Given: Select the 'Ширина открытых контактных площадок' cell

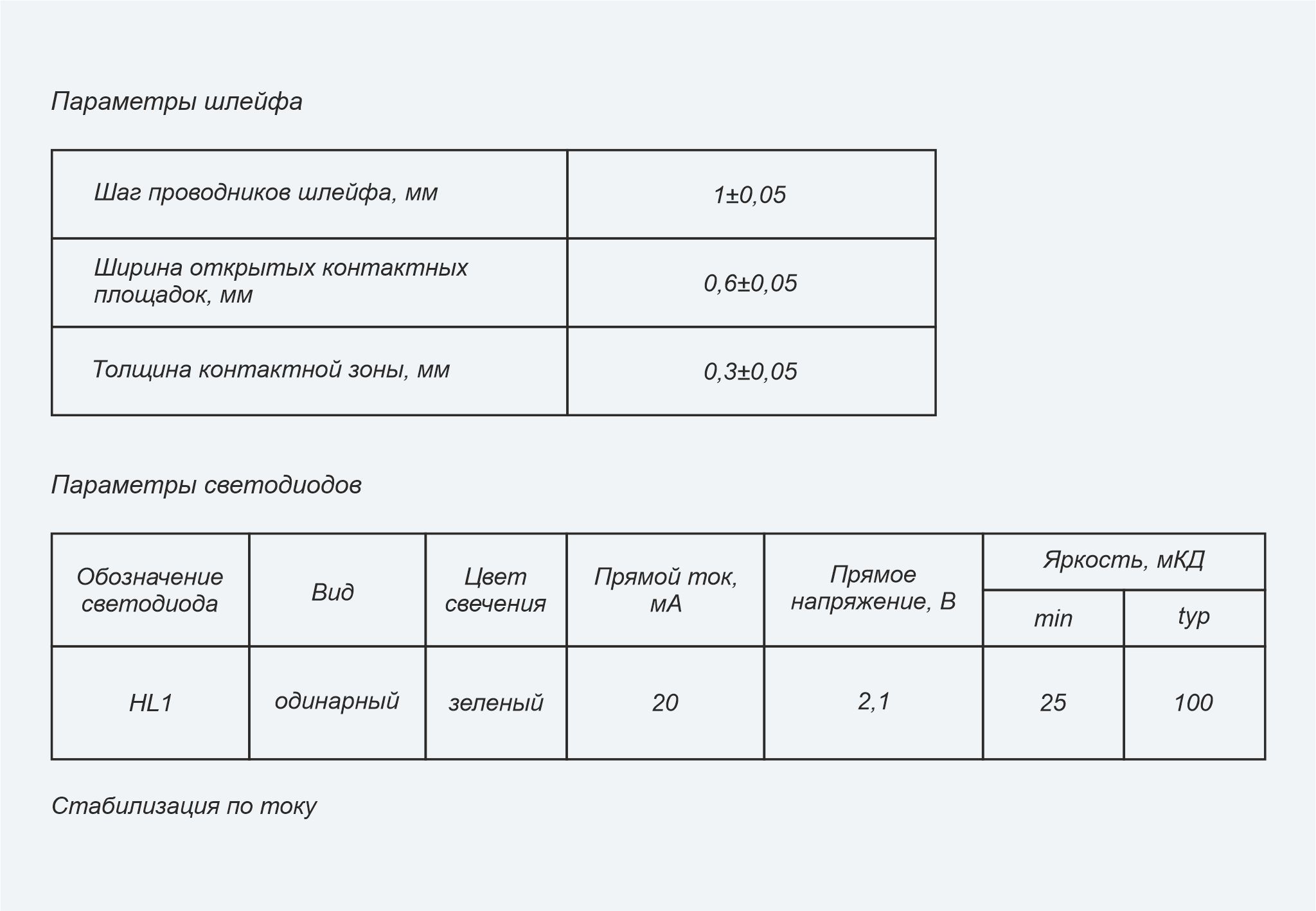Looking at the screenshot, I should coord(310,283).
